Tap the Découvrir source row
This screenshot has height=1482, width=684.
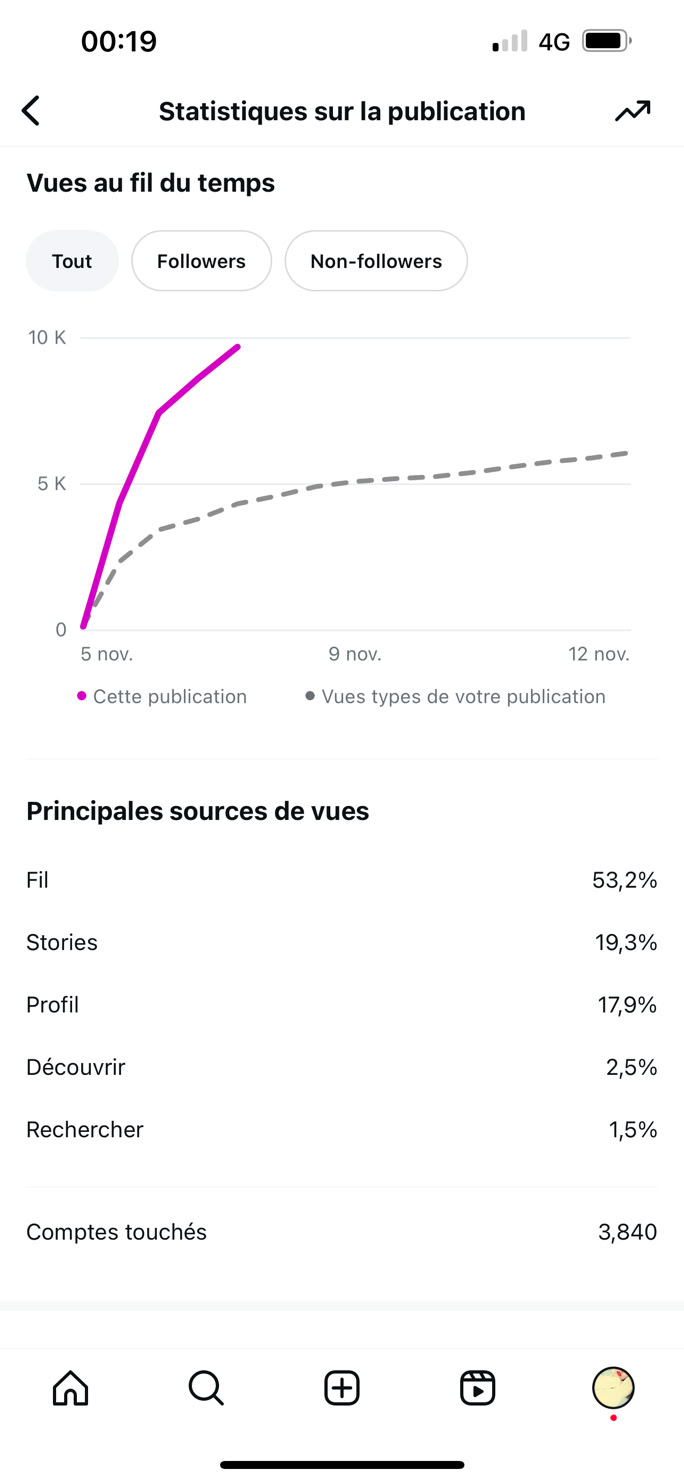click(x=342, y=1067)
